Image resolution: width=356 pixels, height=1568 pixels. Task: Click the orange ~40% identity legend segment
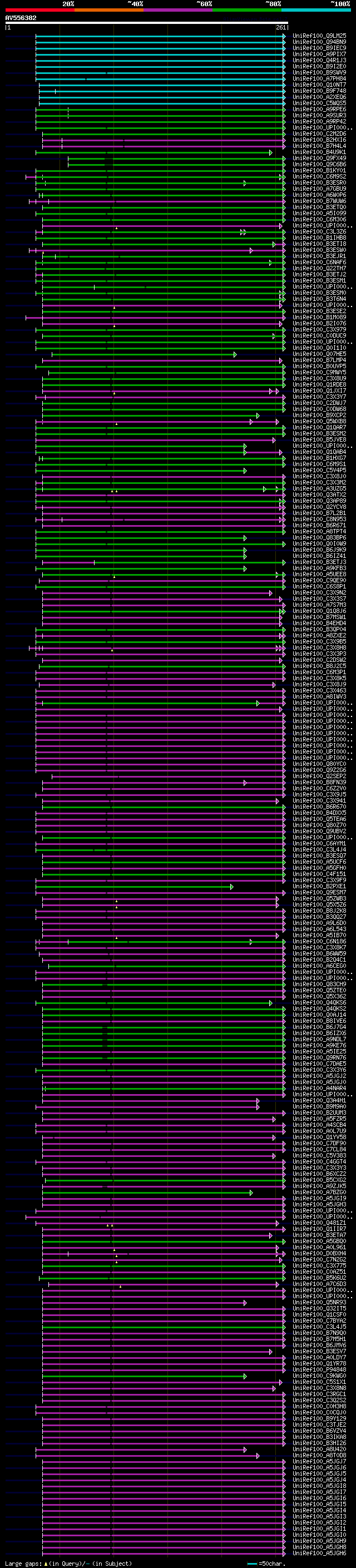109,10
